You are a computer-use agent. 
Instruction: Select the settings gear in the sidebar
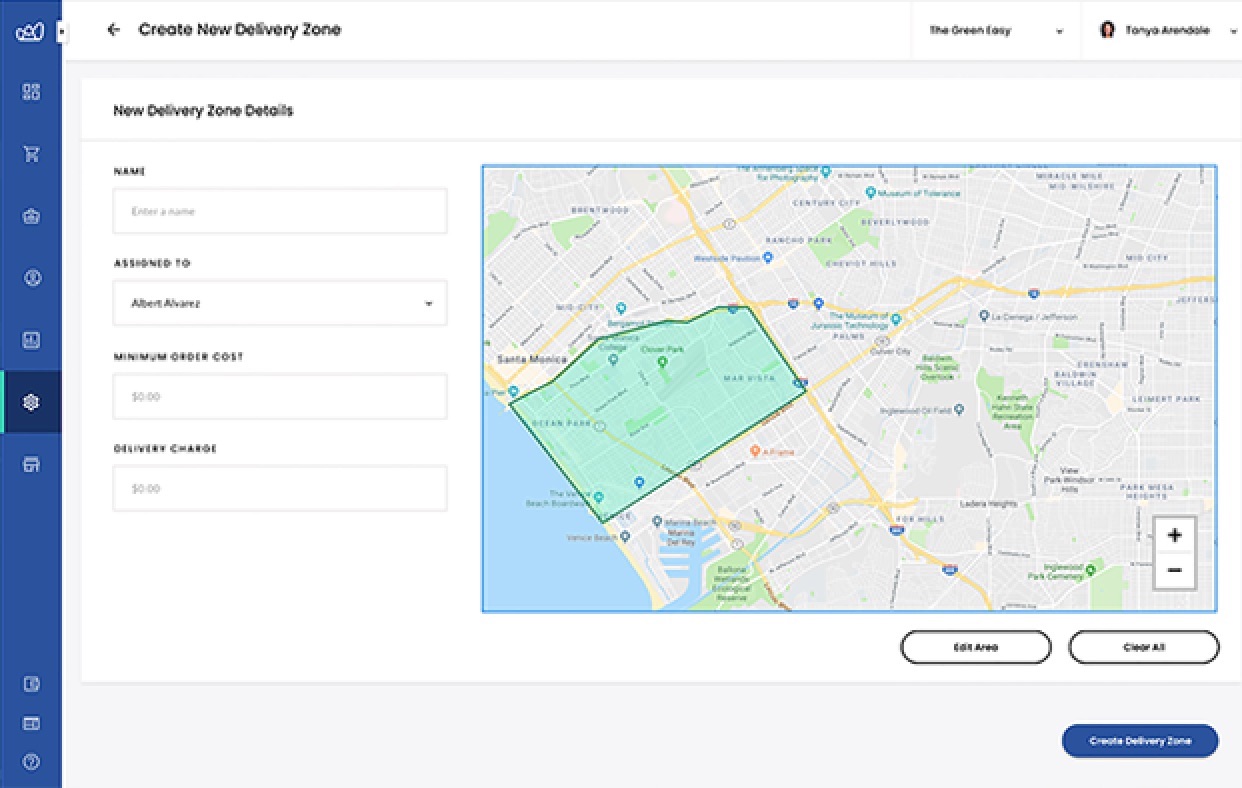31,402
